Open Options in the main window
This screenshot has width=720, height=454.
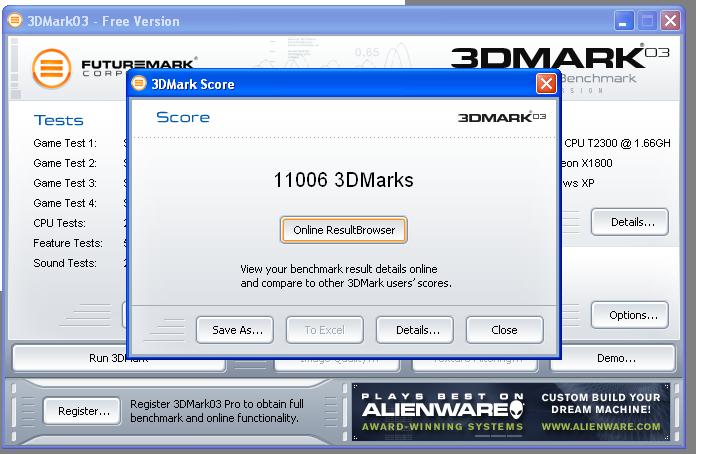point(630,315)
